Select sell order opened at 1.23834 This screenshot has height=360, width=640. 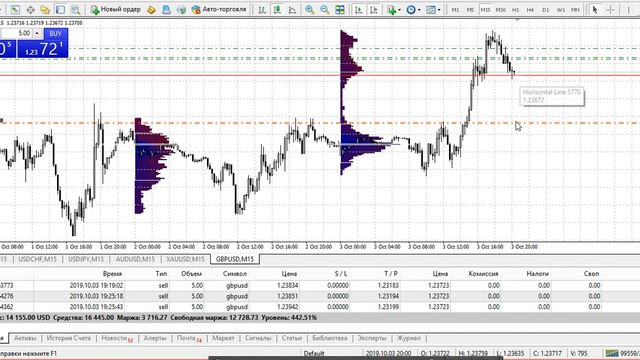pos(300,285)
